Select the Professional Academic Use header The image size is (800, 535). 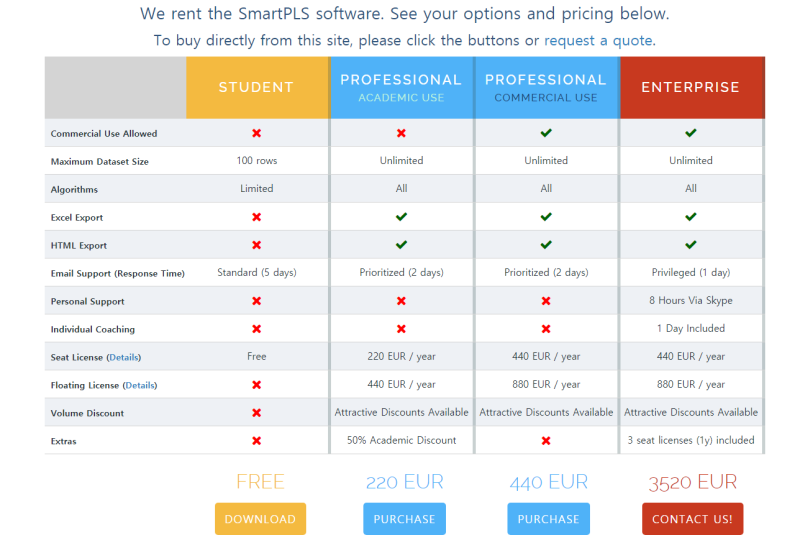click(401, 88)
